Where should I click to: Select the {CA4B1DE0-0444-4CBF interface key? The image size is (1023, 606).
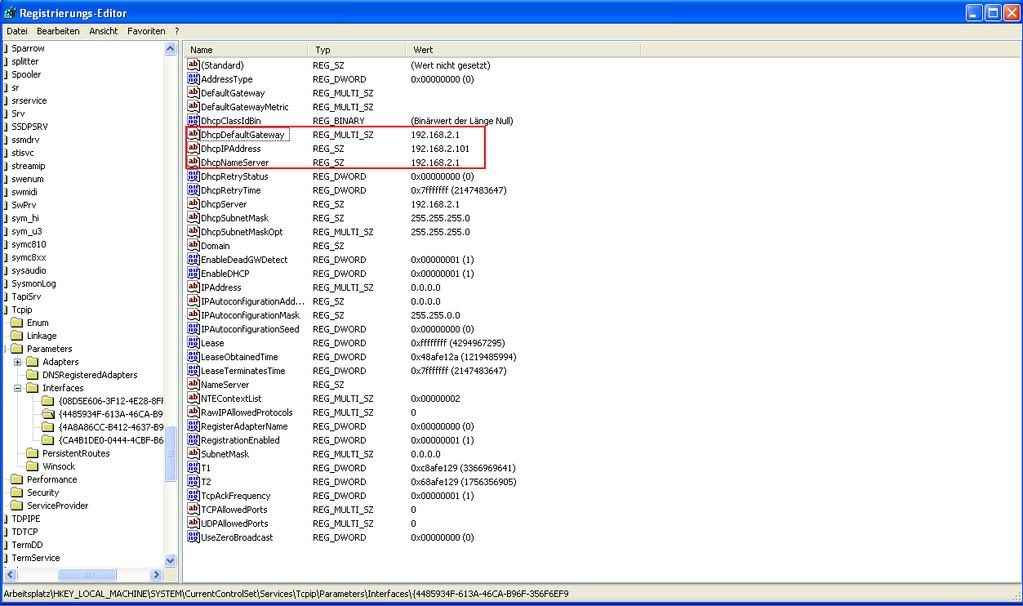click(x=111, y=440)
